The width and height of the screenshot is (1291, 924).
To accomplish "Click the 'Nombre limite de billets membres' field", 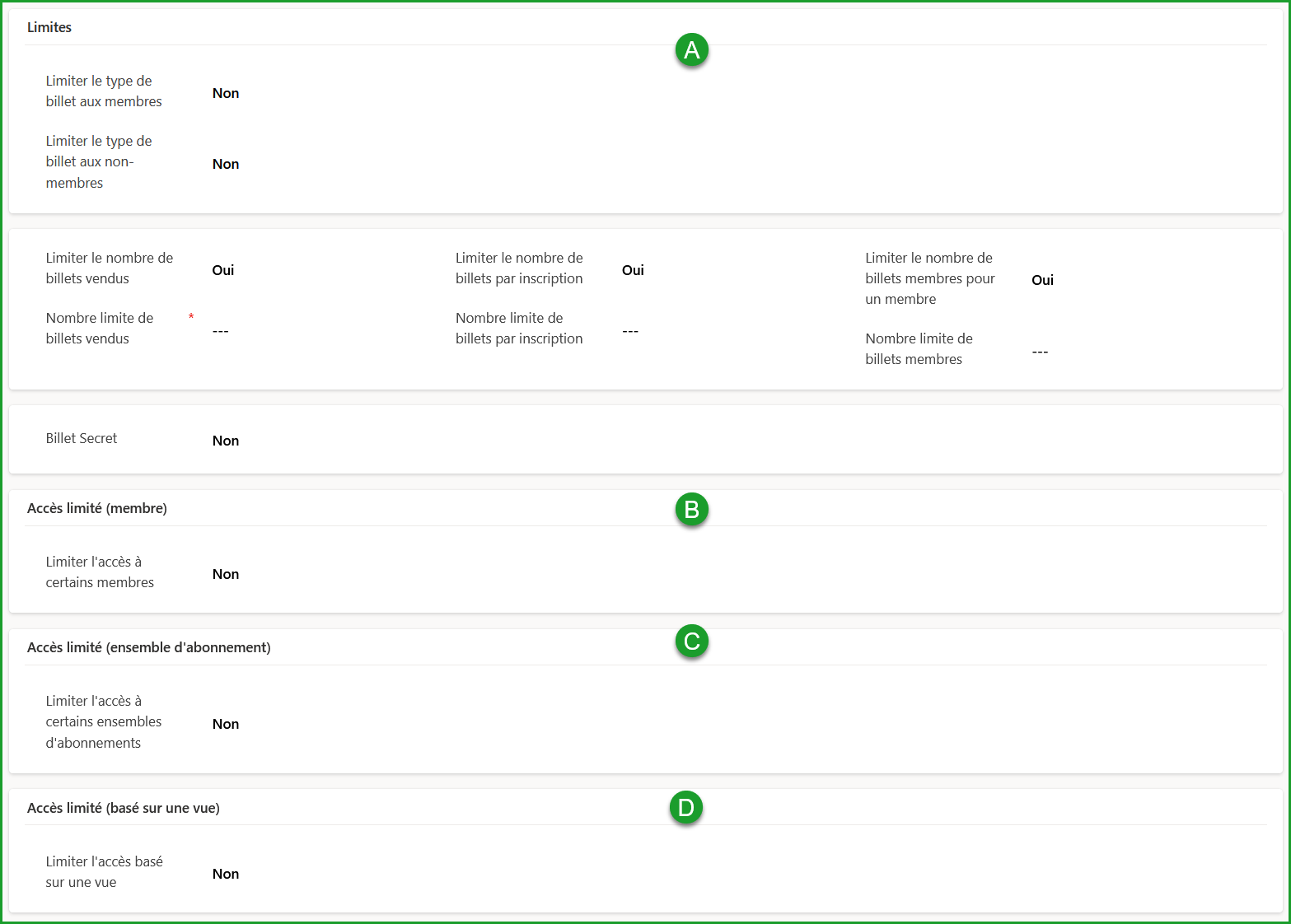I will coord(1040,352).
